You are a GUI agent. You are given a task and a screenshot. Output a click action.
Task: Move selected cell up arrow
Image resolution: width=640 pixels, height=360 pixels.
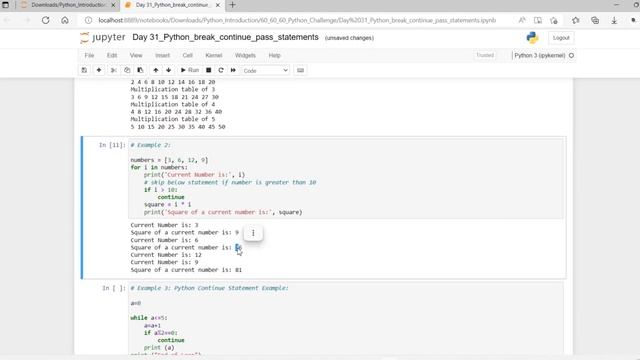click(x=156, y=70)
